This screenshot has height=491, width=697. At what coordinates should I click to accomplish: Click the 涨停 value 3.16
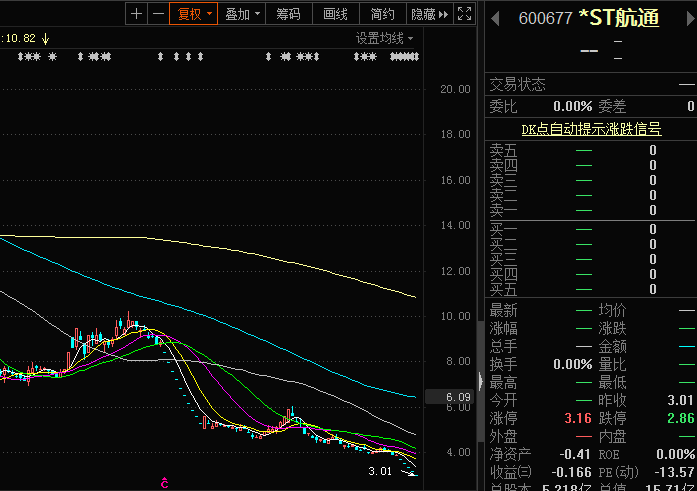pos(578,418)
